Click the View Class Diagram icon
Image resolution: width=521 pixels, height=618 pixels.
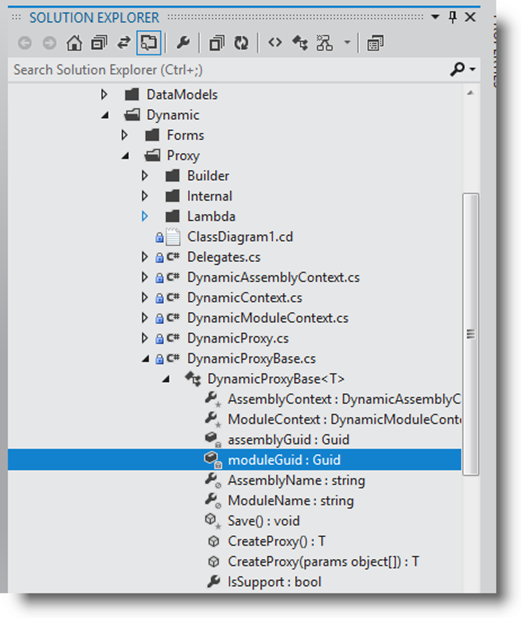coord(324,43)
